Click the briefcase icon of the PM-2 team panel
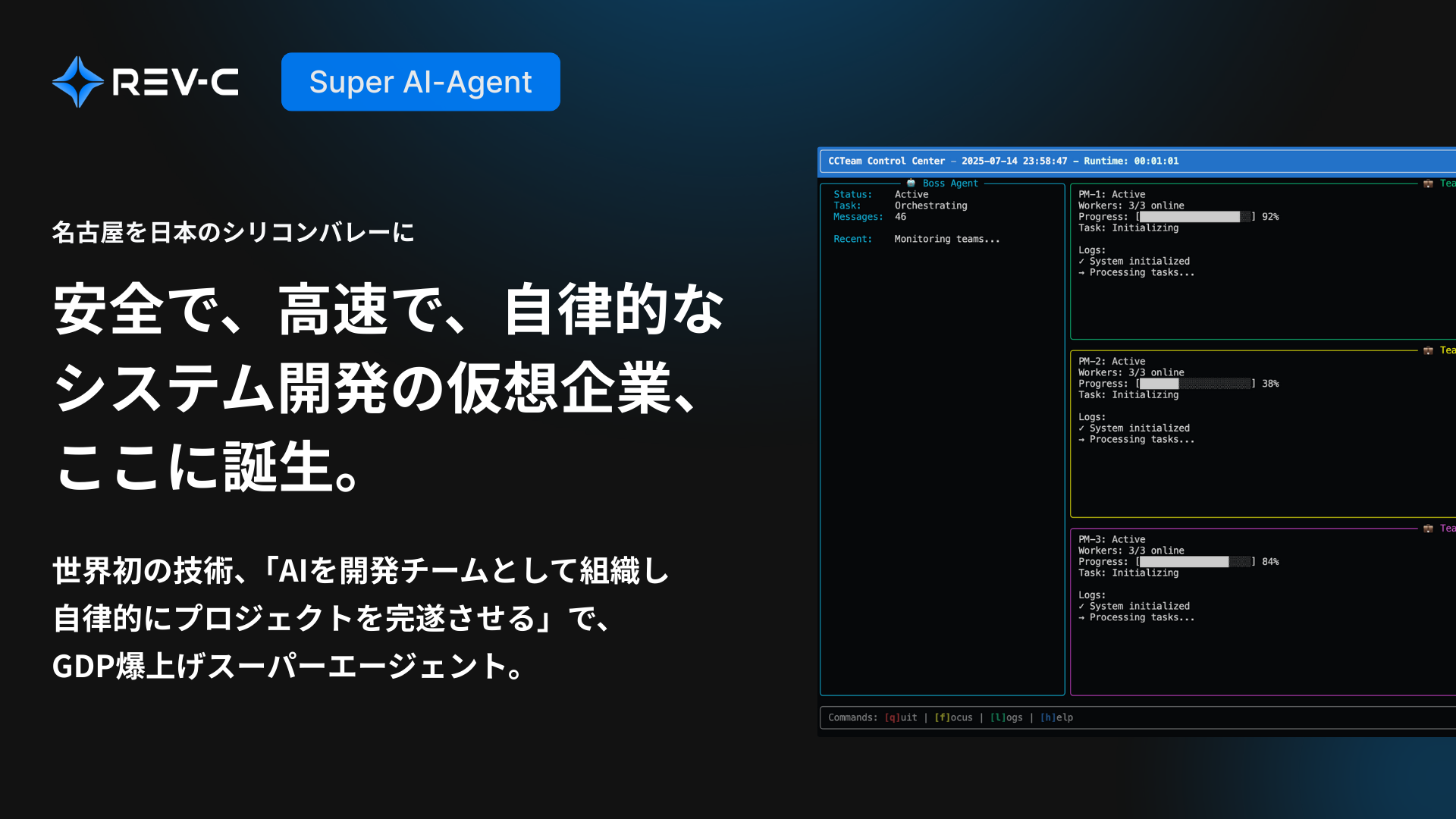1456x819 pixels. (x=1428, y=350)
